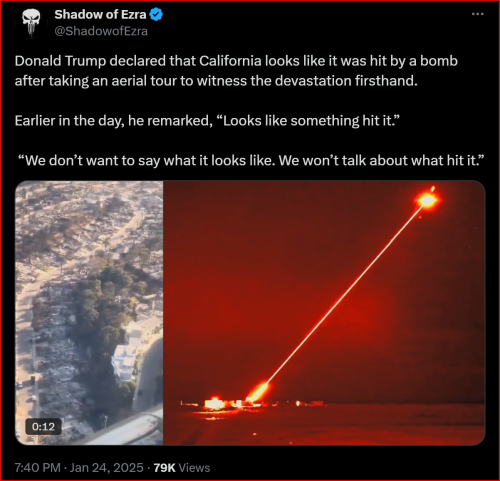Viewport: 500px width, 481px height.
Task: Click the quote "We don't want to say"
Action: (251, 160)
